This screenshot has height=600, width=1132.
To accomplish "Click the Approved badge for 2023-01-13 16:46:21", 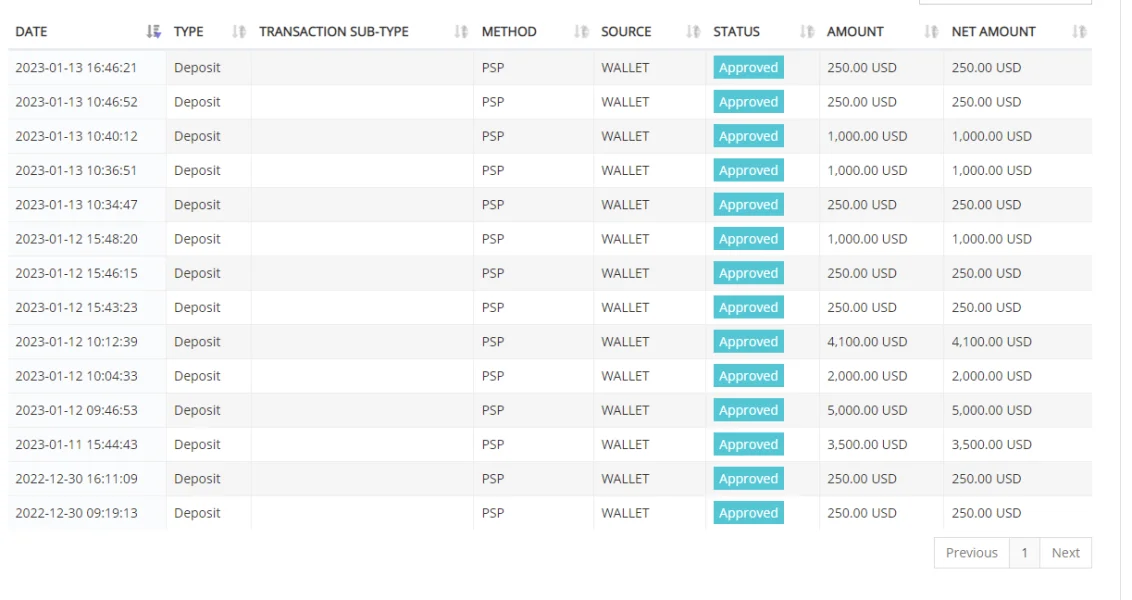I will [x=748, y=68].
